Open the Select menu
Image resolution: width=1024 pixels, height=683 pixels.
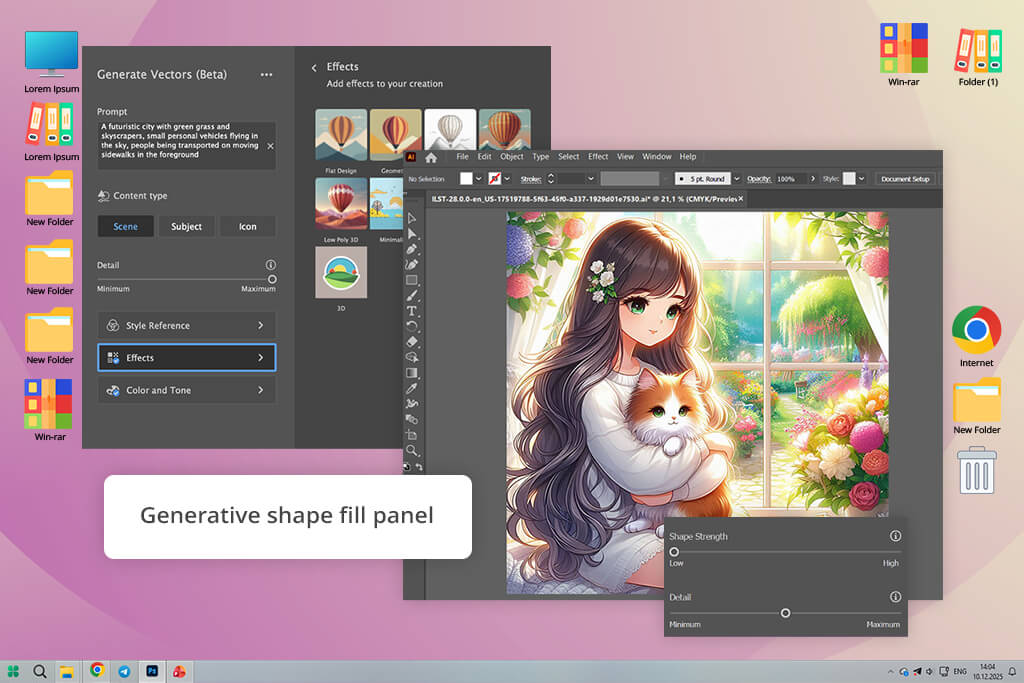click(x=568, y=157)
